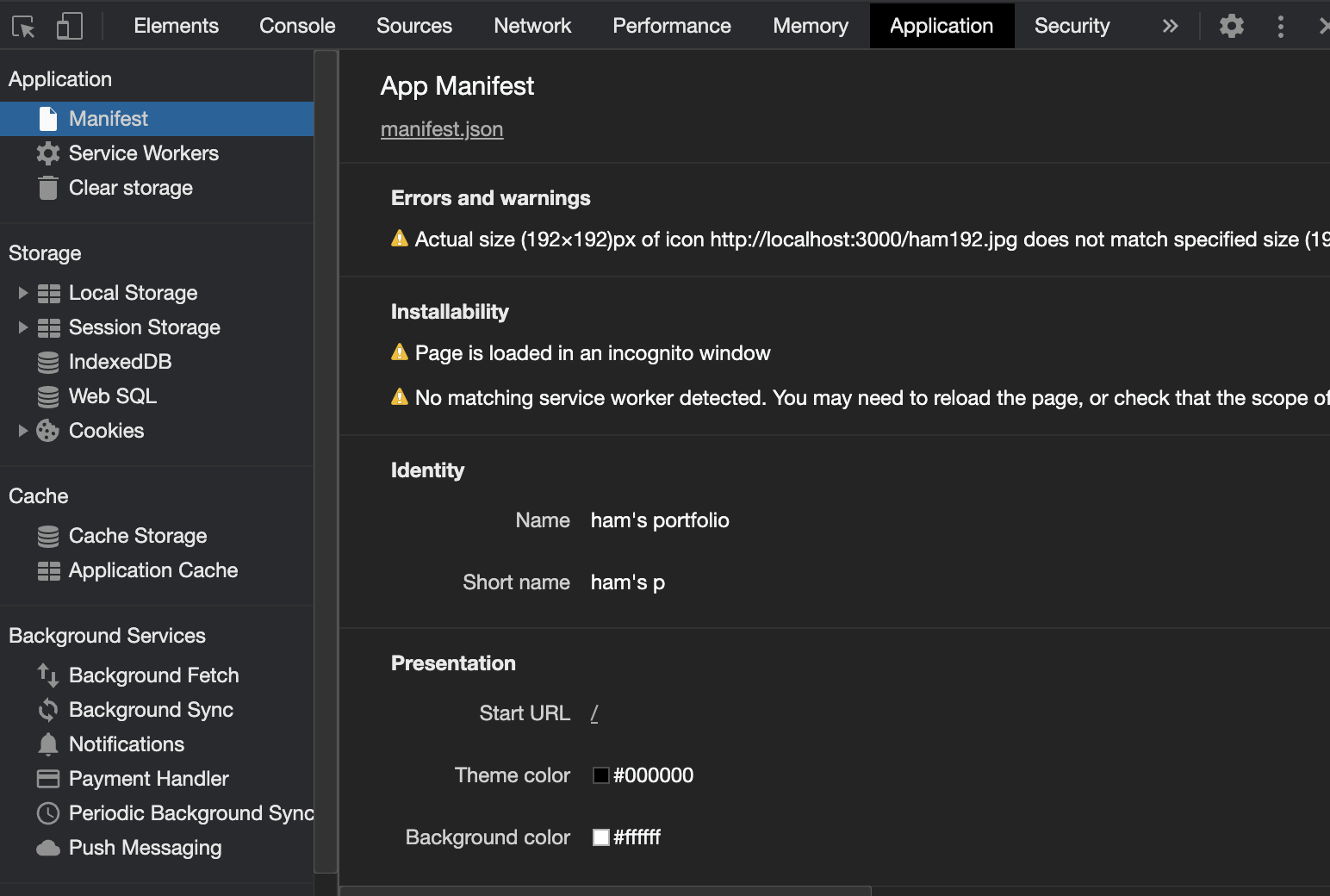1330x896 pixels.
Task: Expand the Local Storage tree node
Action: pos(23,293)
